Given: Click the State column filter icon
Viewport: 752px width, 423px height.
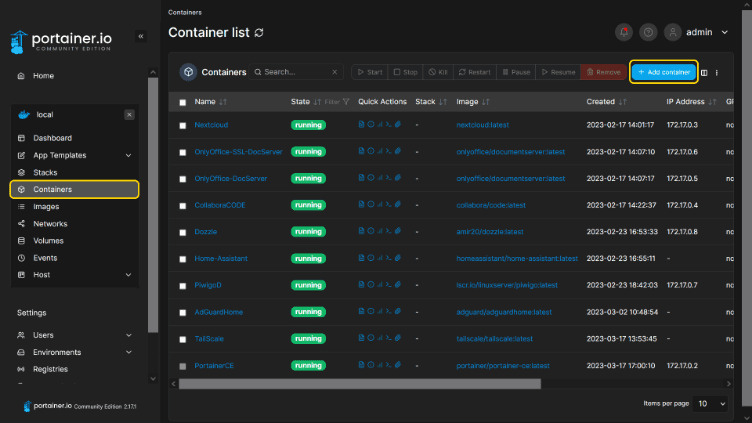Looking at the screenshot, I should click(x=346, y=102).
